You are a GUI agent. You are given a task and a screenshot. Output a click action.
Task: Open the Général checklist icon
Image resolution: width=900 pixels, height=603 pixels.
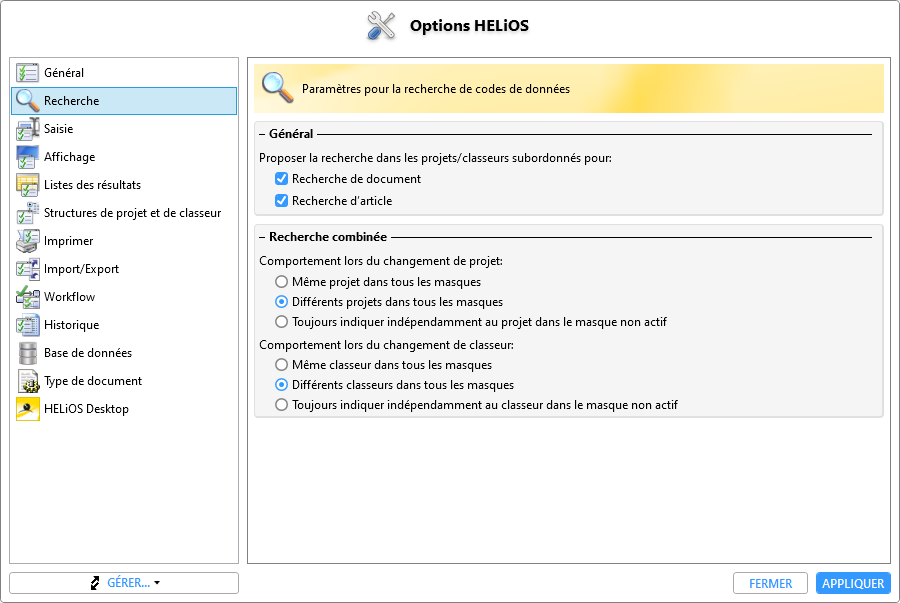click(27, 73)
